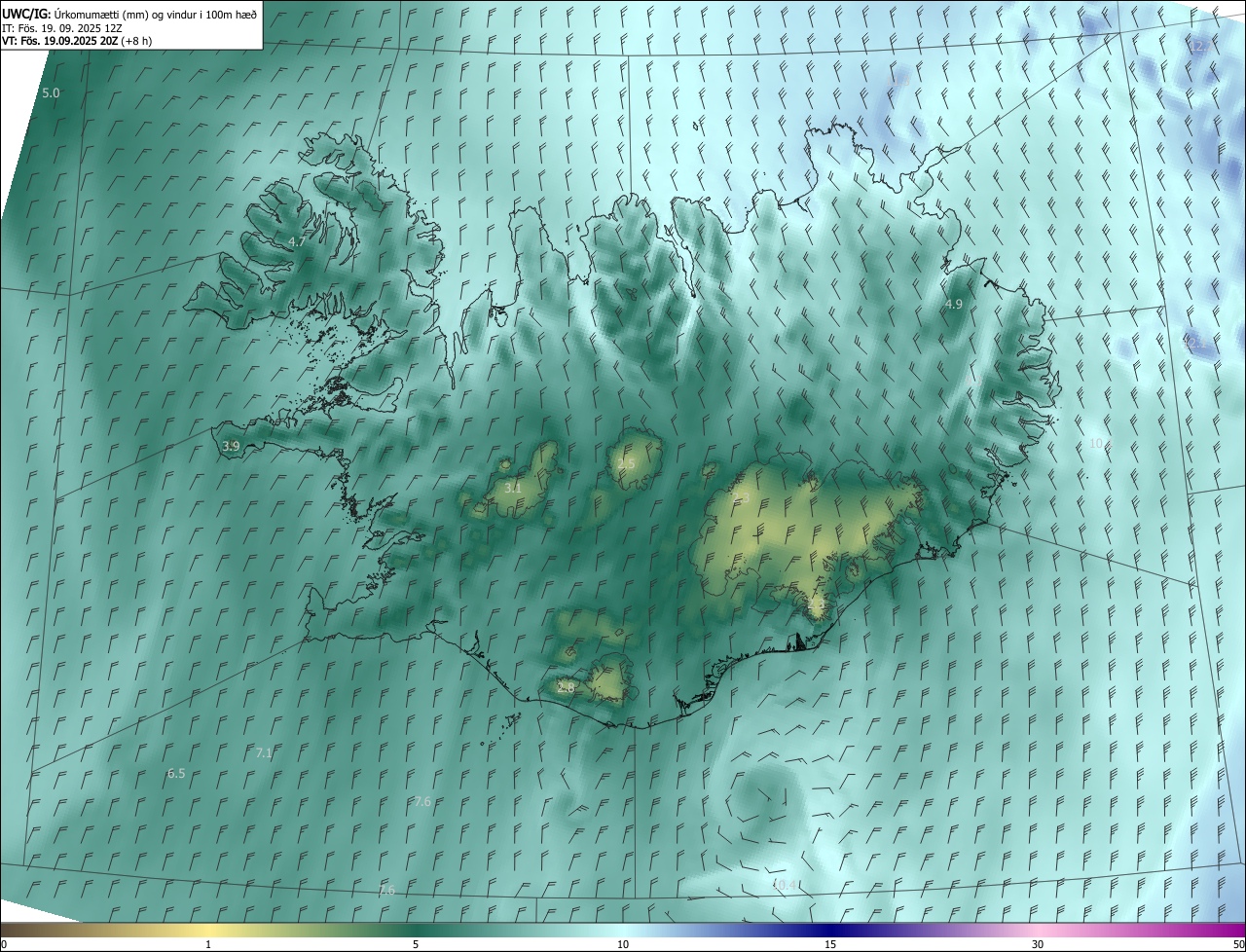This screenshot has width=1246, height=952.
Task: Select the initial time line "IT: Fös. 19. 09. 2025 12Z"
Action: click(62, 28)
